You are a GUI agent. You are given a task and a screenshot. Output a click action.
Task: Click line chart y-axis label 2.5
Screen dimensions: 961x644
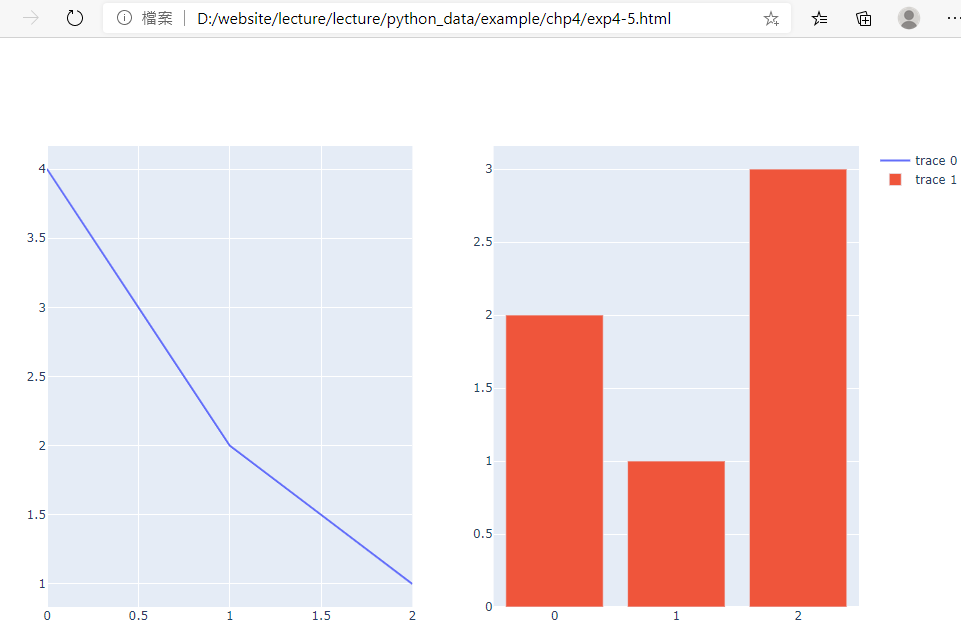click(36, 376)
